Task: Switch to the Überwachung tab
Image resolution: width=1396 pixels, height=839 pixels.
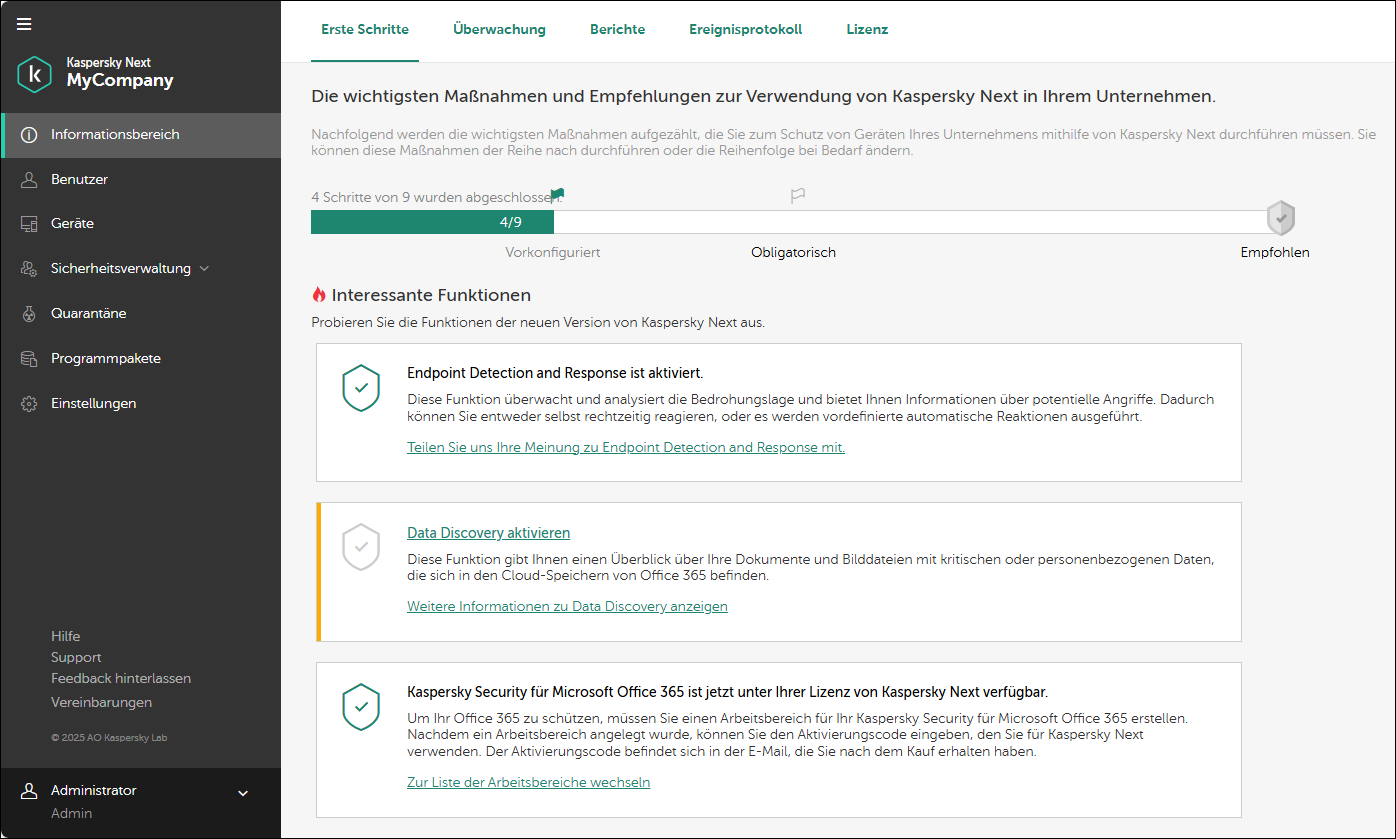Action: pos(499,30)
